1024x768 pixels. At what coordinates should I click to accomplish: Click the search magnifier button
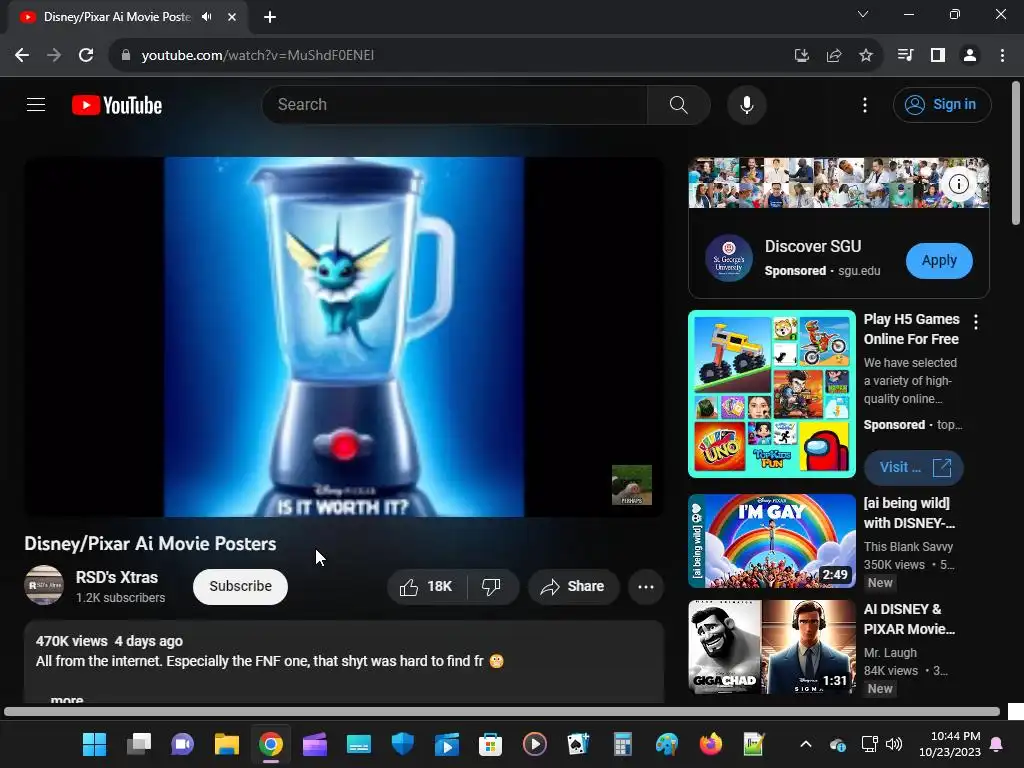click(679, 104)
